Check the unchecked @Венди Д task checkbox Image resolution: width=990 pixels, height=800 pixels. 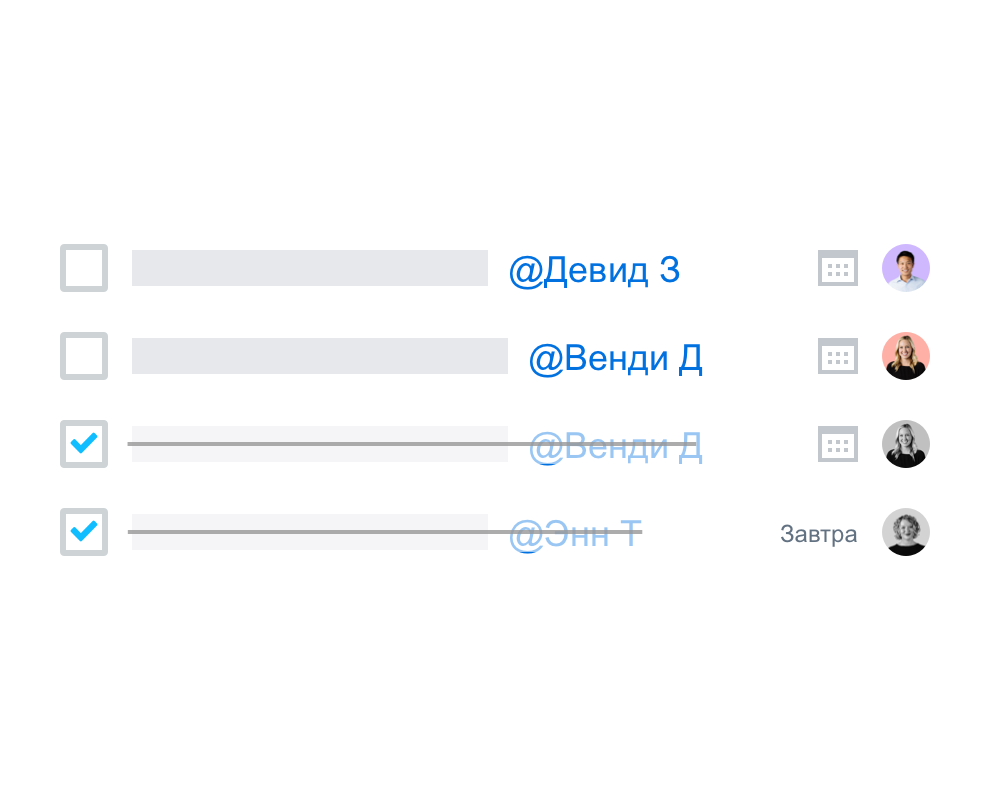84,355
